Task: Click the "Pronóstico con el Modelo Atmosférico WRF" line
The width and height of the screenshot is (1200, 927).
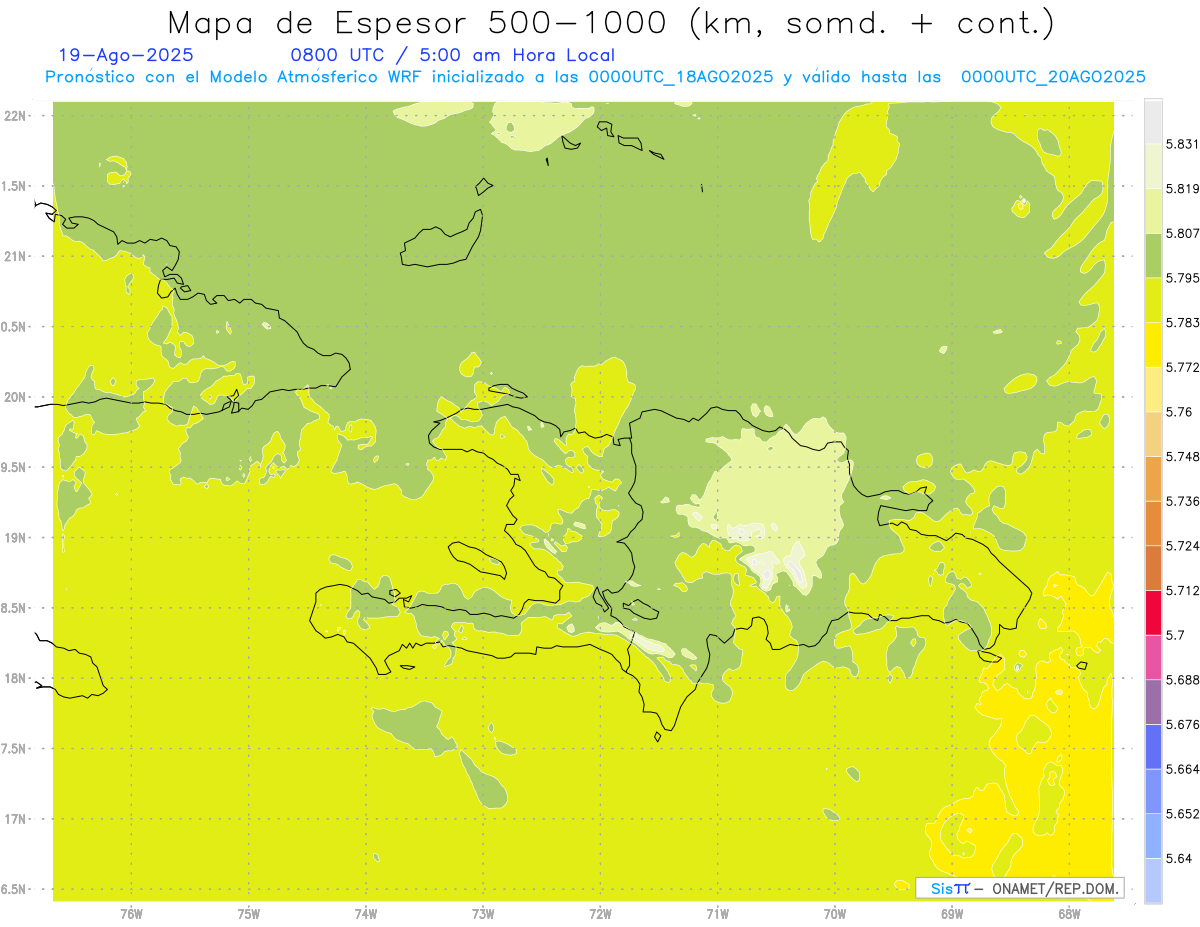Action: click(595, 77)
